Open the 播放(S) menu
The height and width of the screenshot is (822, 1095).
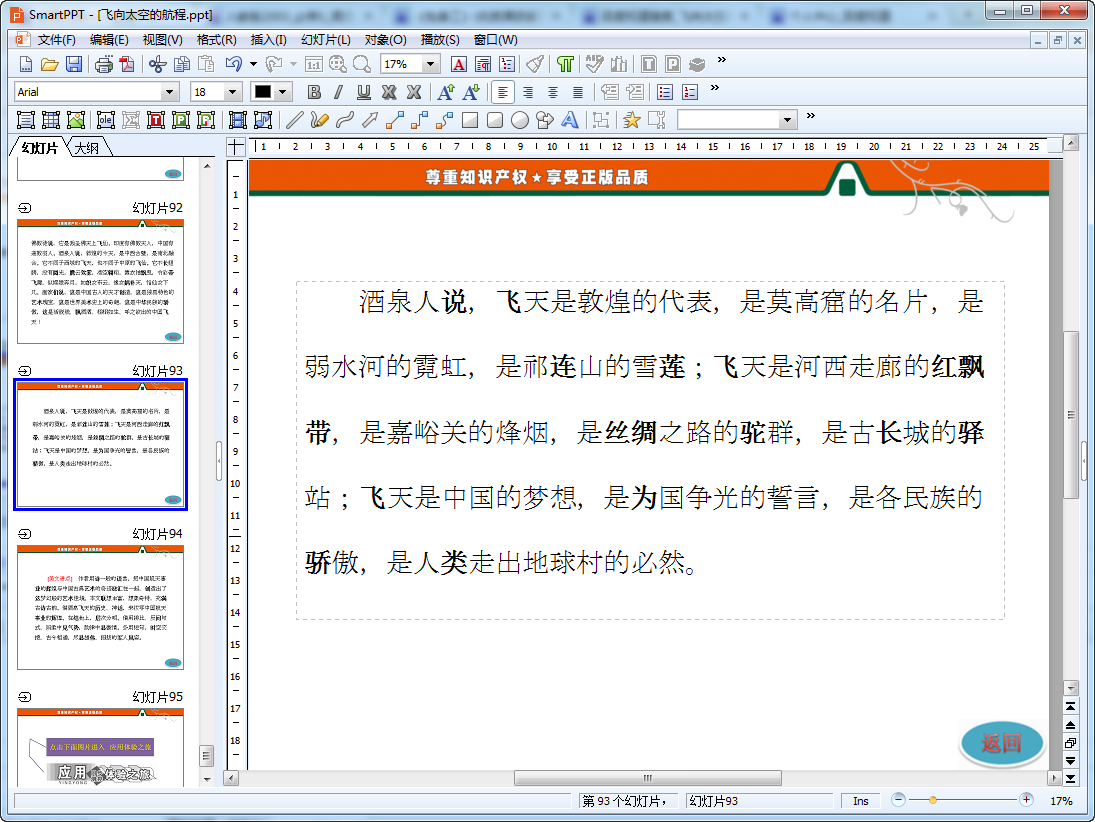(x=440, y=40)
